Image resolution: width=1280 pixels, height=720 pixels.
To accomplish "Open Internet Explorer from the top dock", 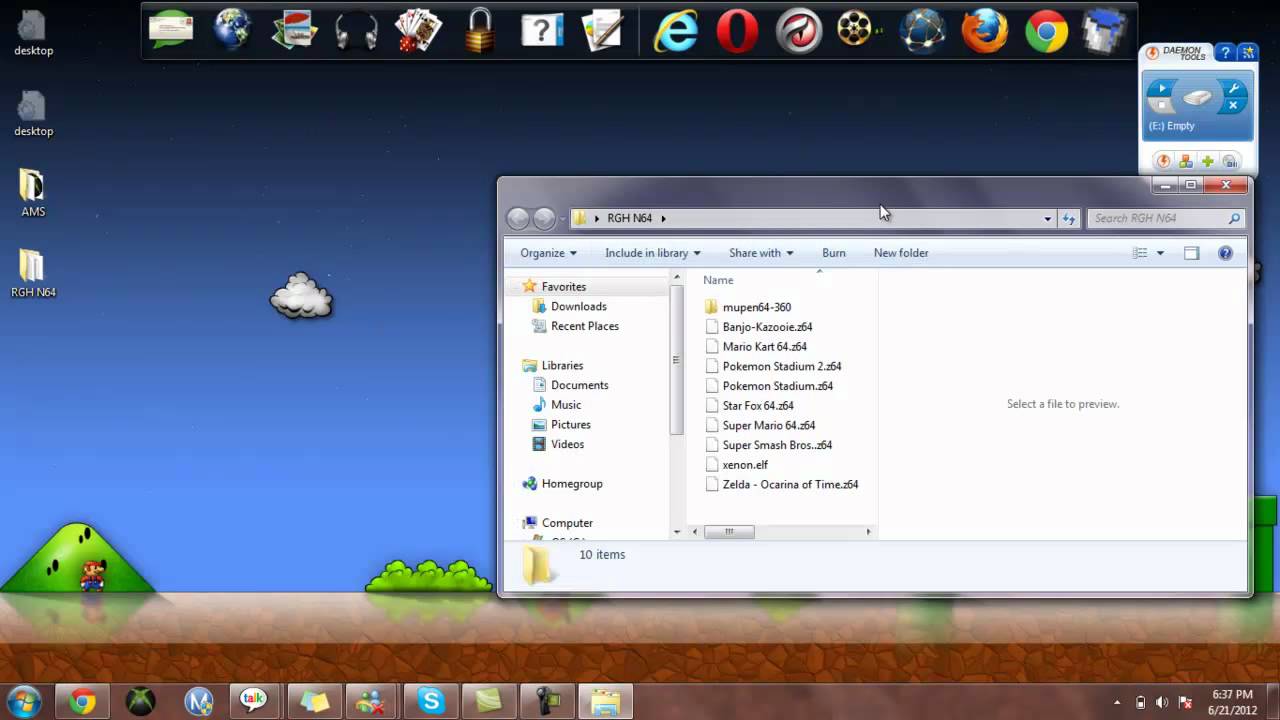I will point(676,31).
